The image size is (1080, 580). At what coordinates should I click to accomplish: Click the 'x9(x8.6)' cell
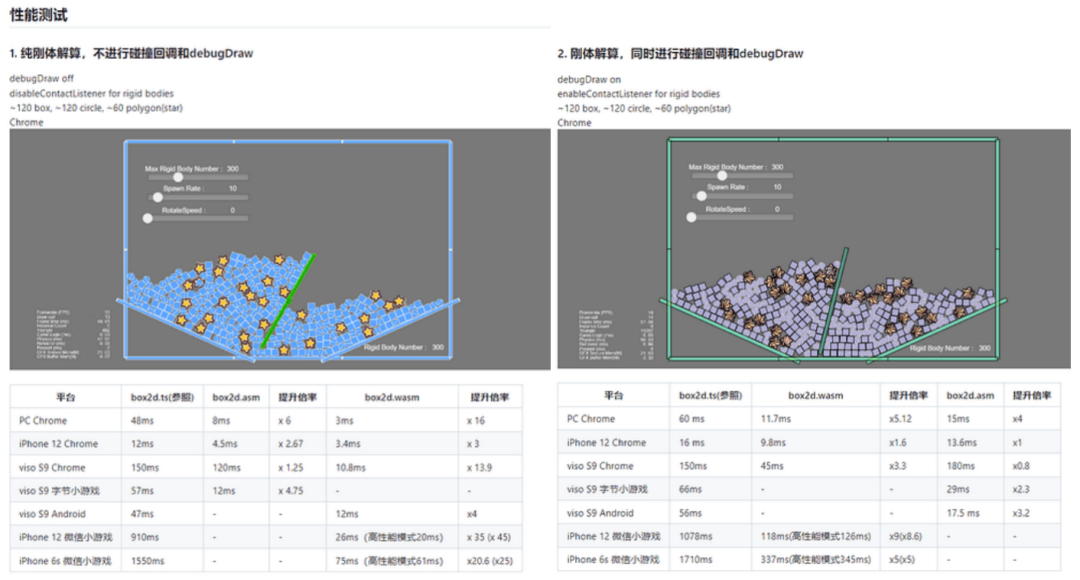click(x=908, y=536)
